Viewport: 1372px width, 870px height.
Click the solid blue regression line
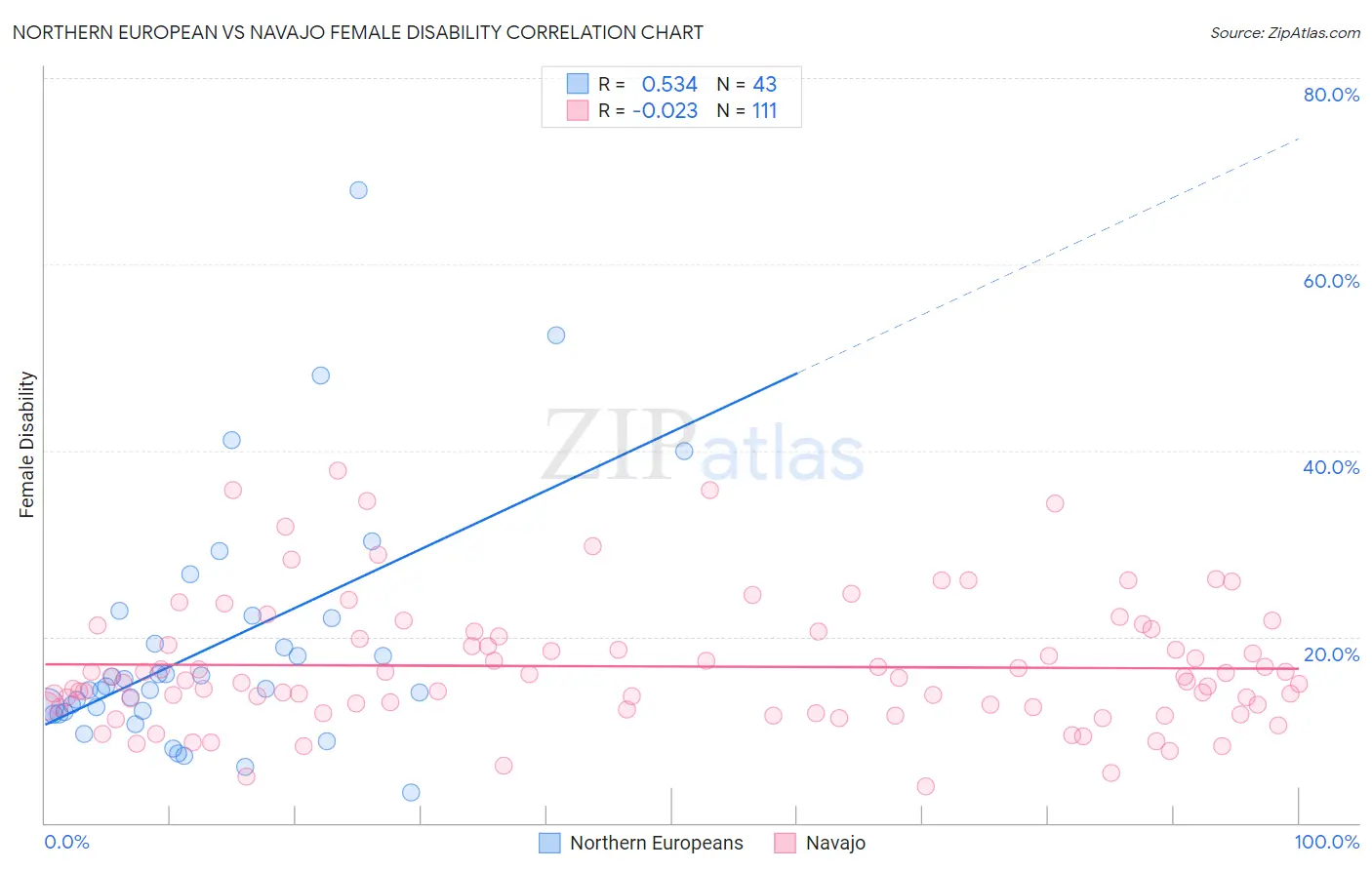422,548
